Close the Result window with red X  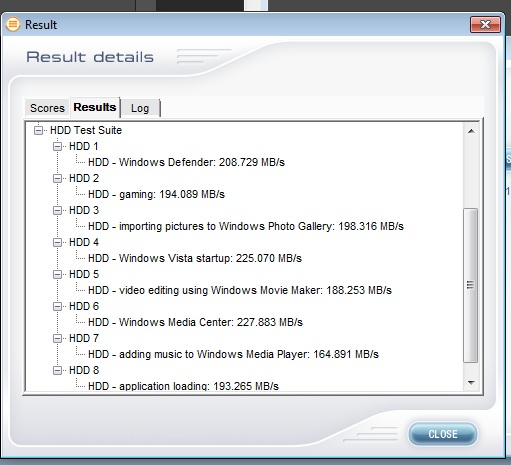[485, 25]
